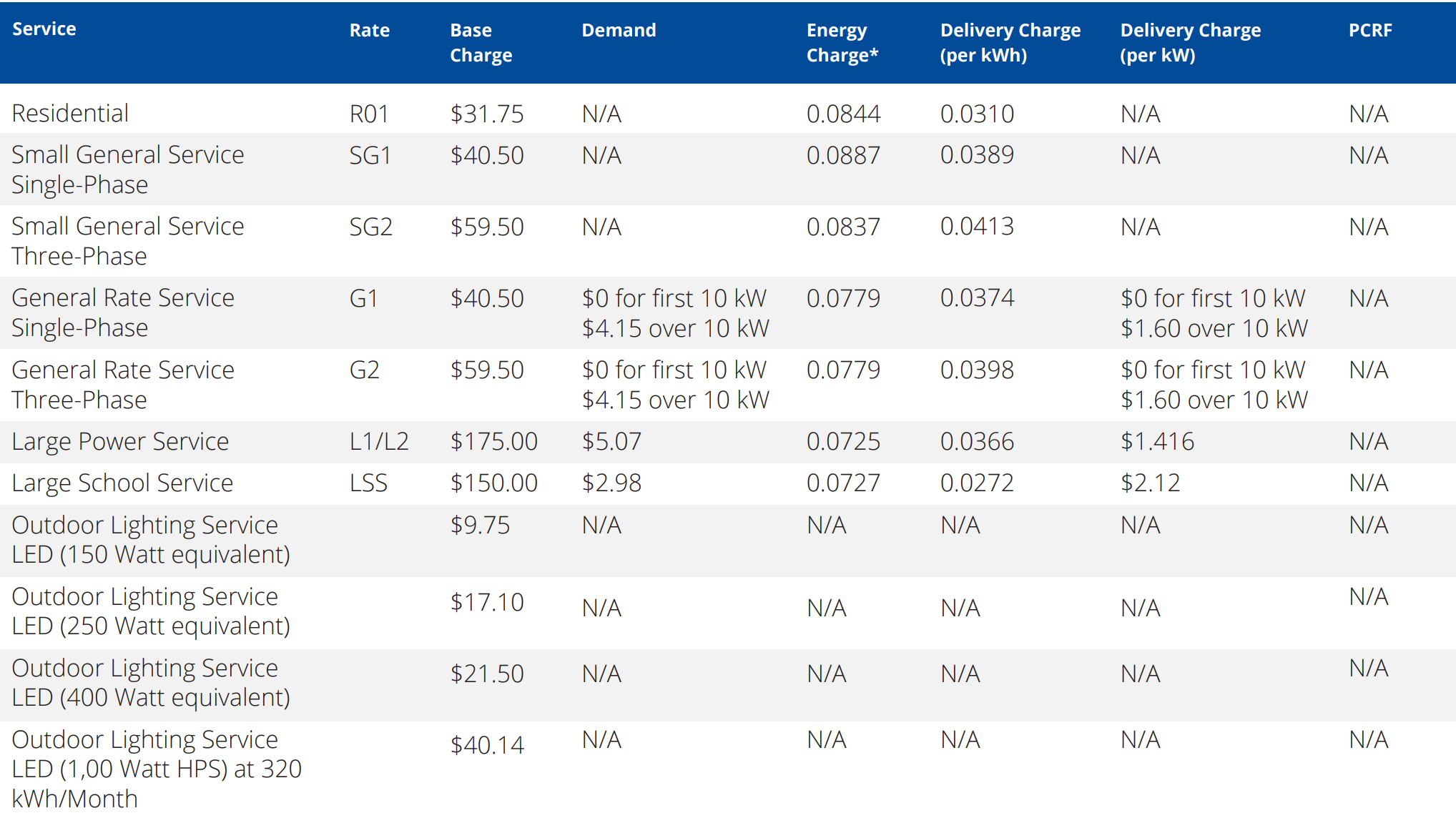Click the $1.416 delivery charge value

[x=1156, y=441]
